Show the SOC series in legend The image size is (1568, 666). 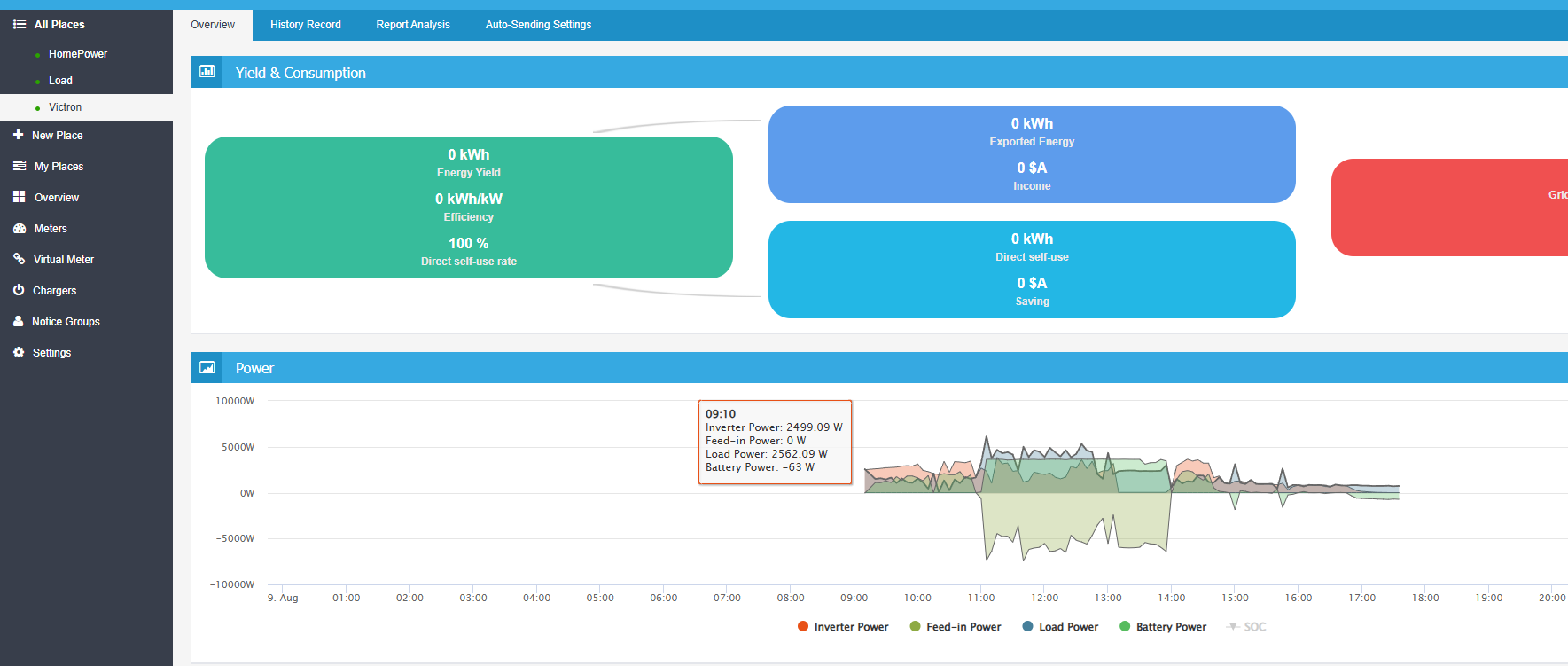point(1246,626)
